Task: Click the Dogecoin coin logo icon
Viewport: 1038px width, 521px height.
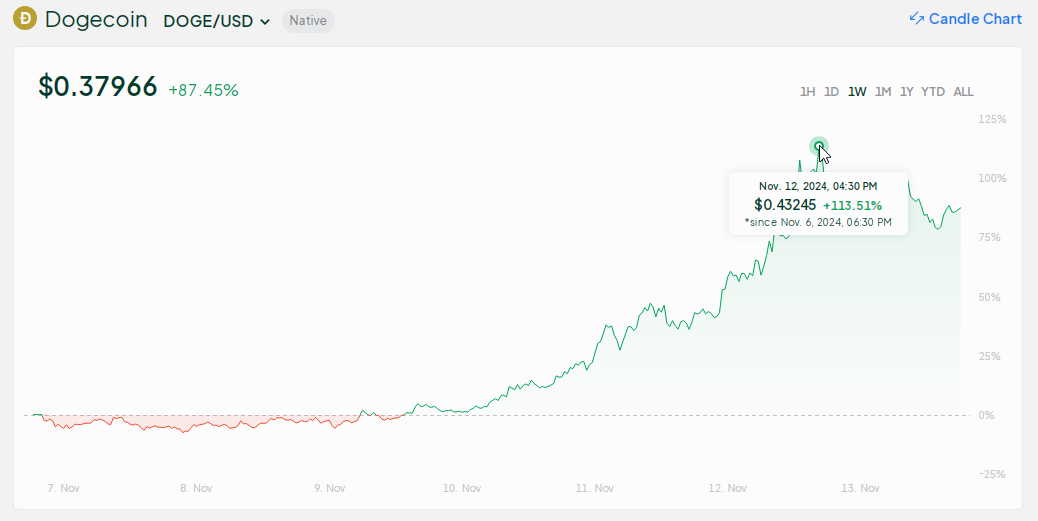Action: click(x=25, y=19)
